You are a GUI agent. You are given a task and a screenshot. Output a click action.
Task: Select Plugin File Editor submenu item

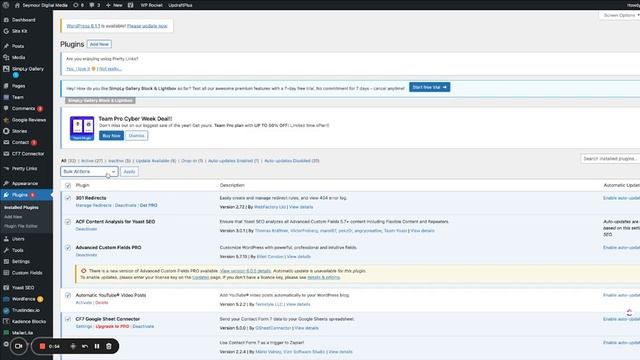[x=21, y=226]
